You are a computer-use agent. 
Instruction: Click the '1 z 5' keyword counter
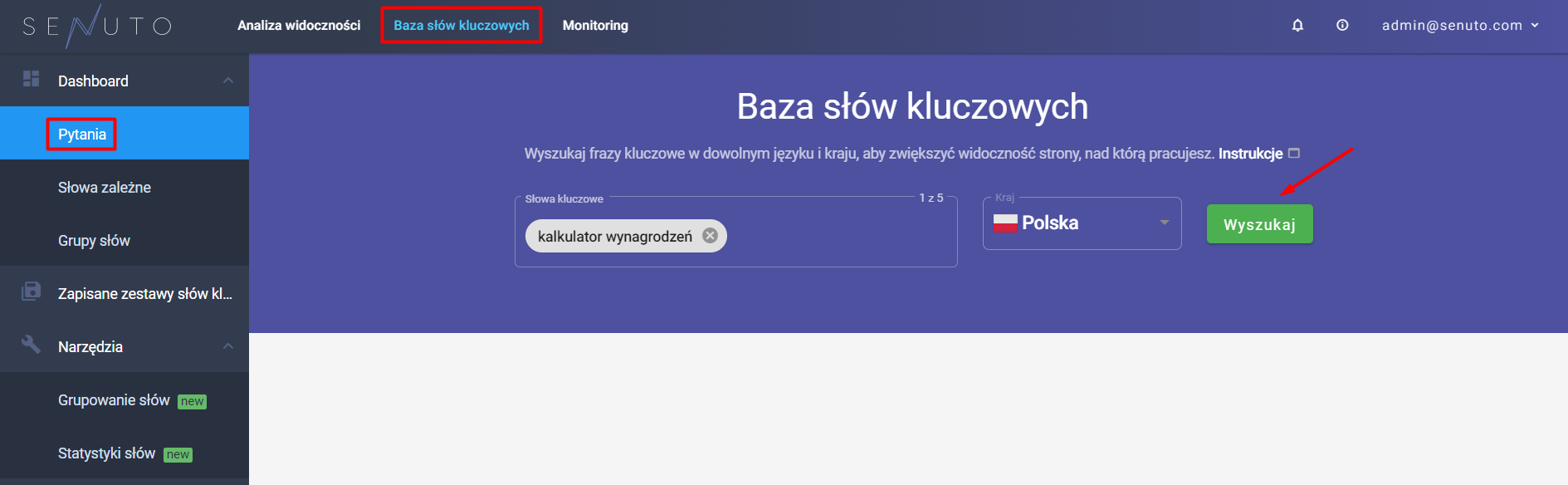[x=931, y=198]
